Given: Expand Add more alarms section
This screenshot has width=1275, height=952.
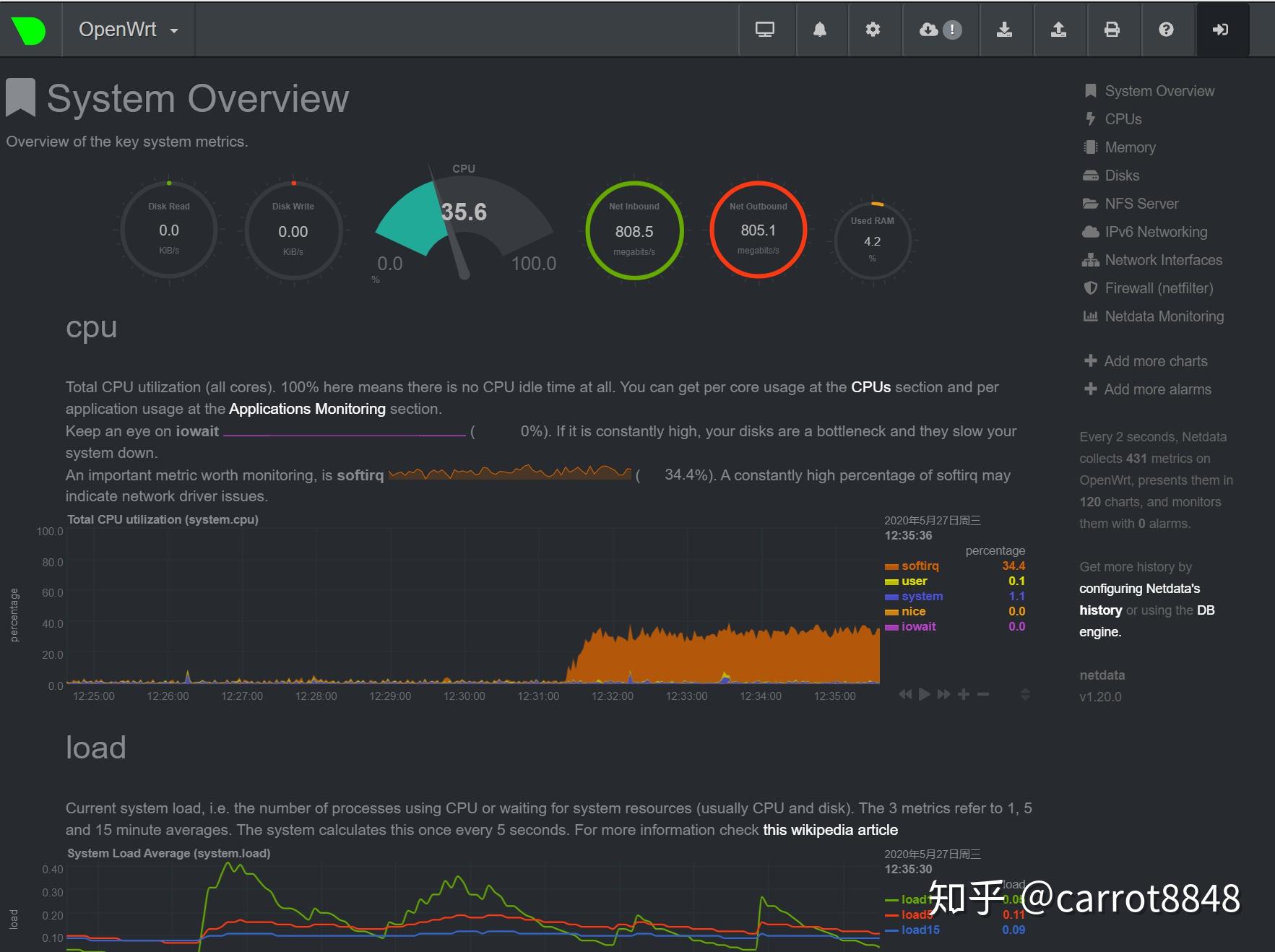Looking at the screenshot, I should 1148,389.
